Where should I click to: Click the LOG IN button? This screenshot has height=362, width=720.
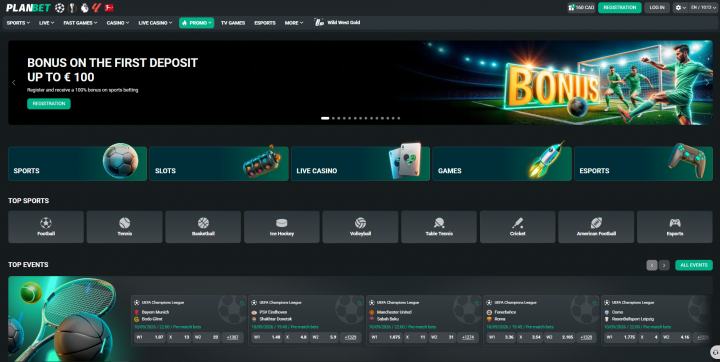pyautogui.click(x=657, y=8)
